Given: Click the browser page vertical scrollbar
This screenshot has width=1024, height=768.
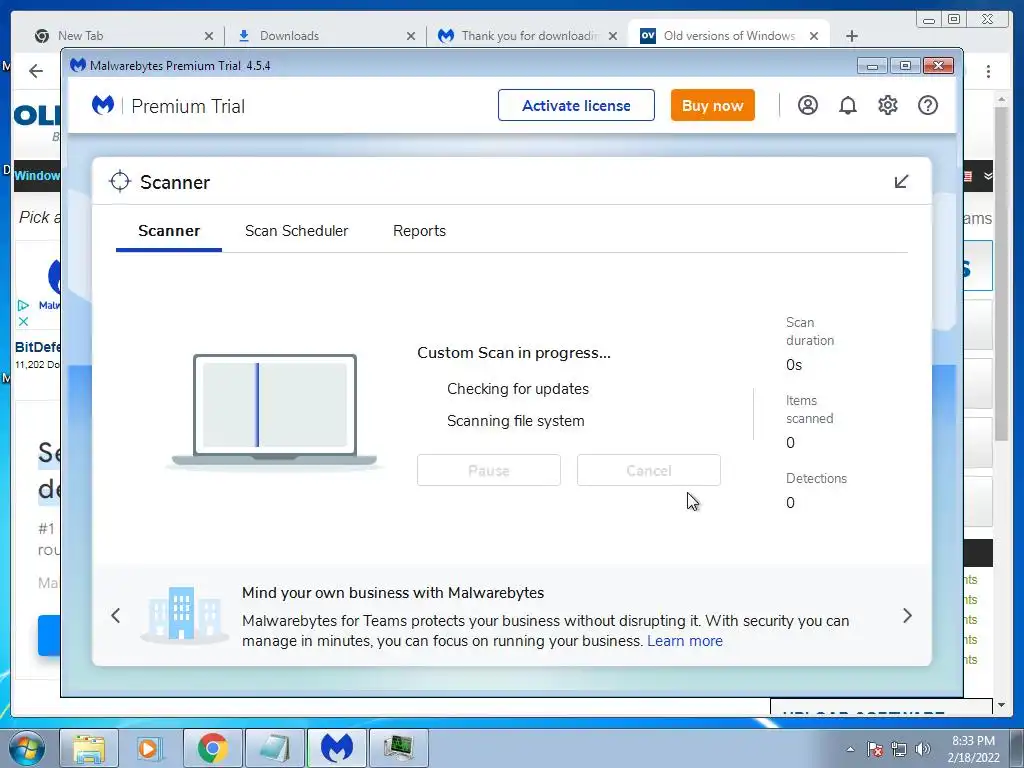Looking at the screenshot, I should [x=1001, y=274].
